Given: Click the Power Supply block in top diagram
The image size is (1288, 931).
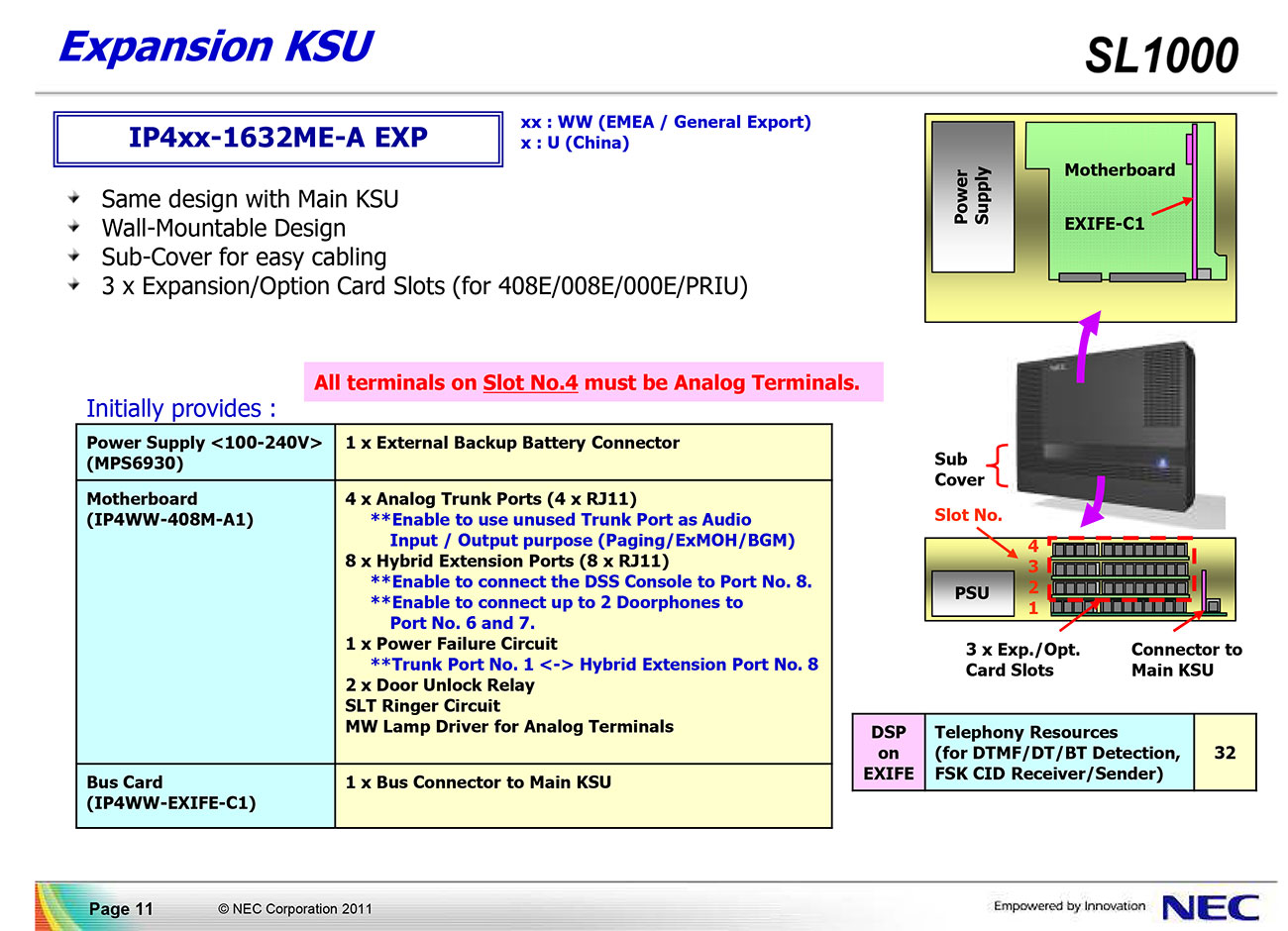Looking at the screenshot, I should [973, 196].
